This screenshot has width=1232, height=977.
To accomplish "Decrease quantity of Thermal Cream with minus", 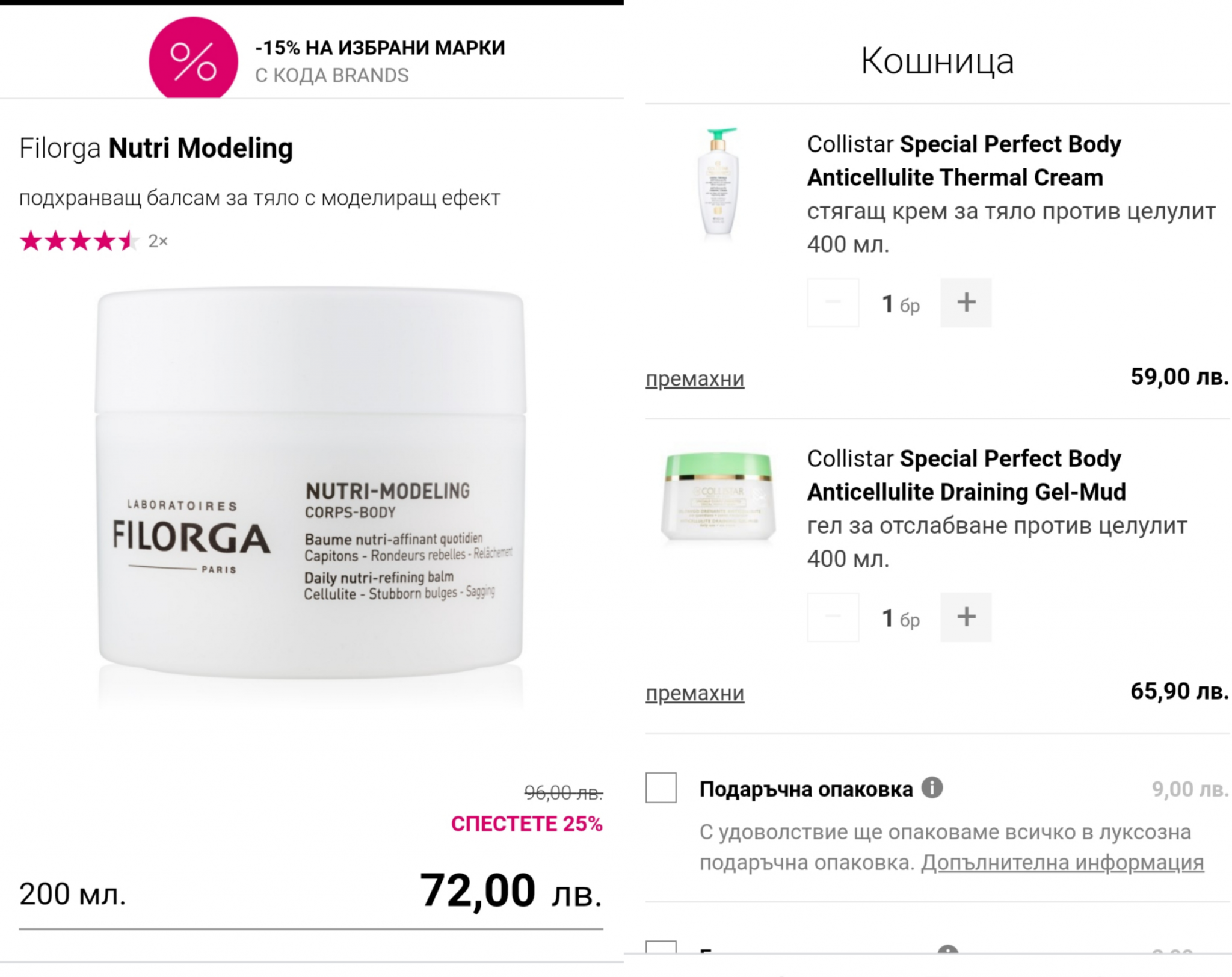I will pos(833,303).
